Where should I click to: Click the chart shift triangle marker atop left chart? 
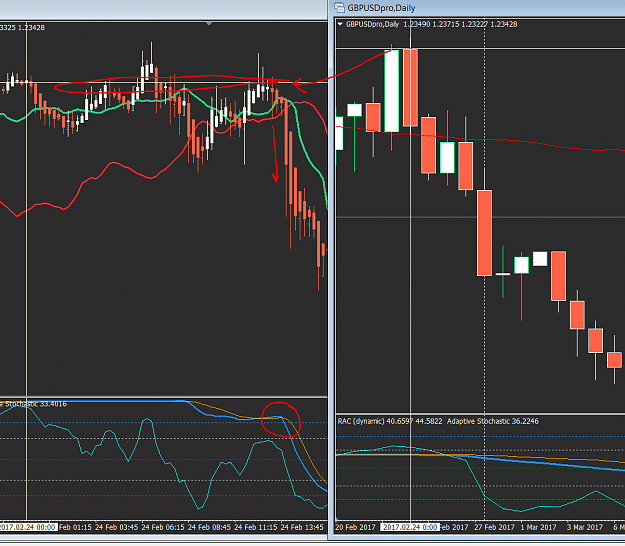(209, 24)
